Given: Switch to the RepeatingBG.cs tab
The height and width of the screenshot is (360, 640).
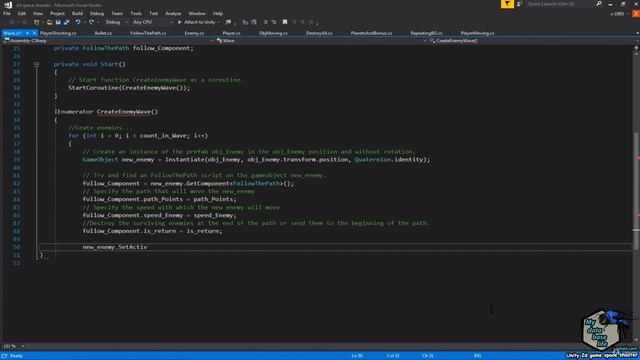Looking at the screenshot, I should click(x=427, y=33).
